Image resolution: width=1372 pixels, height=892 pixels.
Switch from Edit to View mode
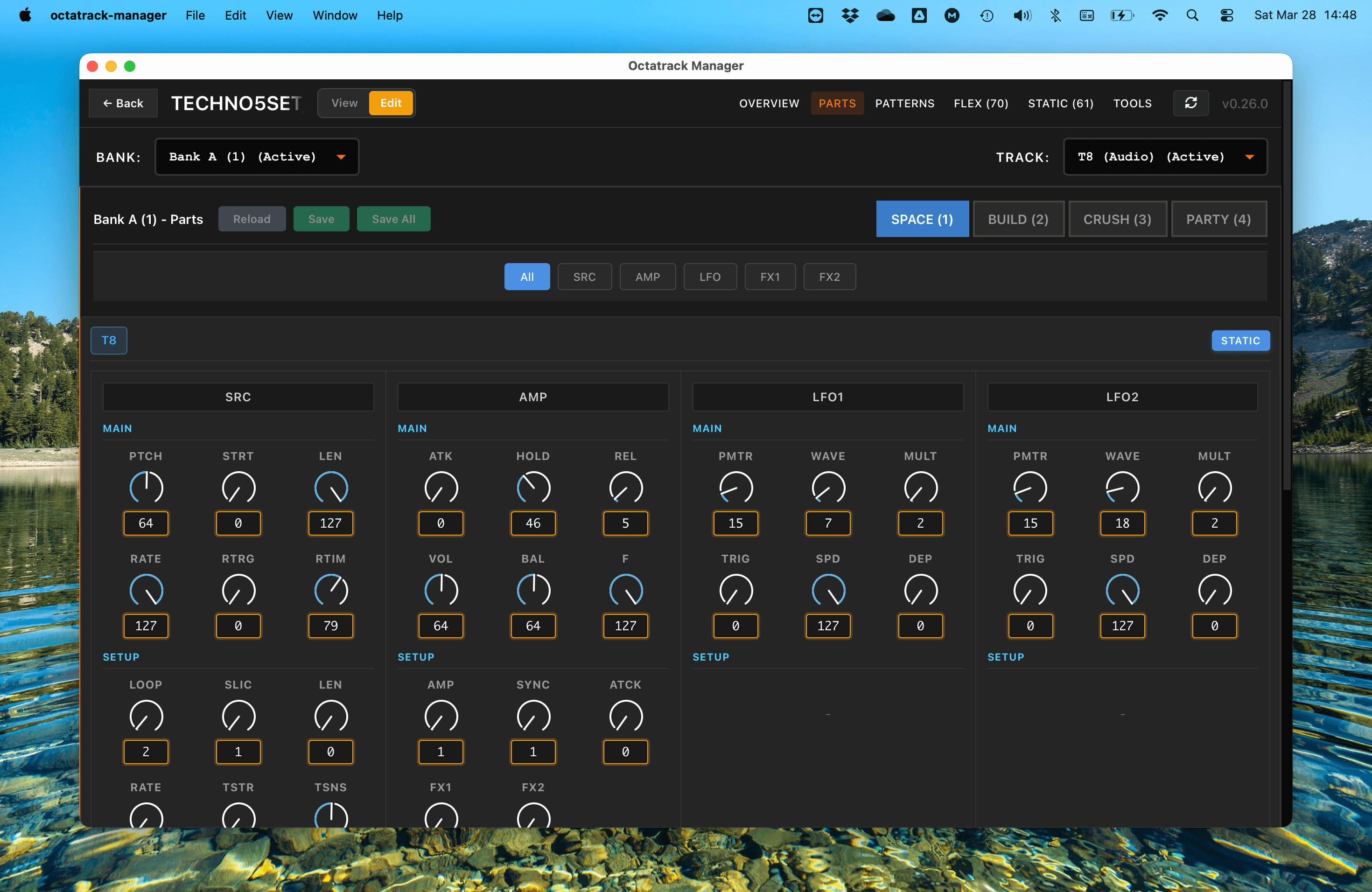[x=344, y=103]
